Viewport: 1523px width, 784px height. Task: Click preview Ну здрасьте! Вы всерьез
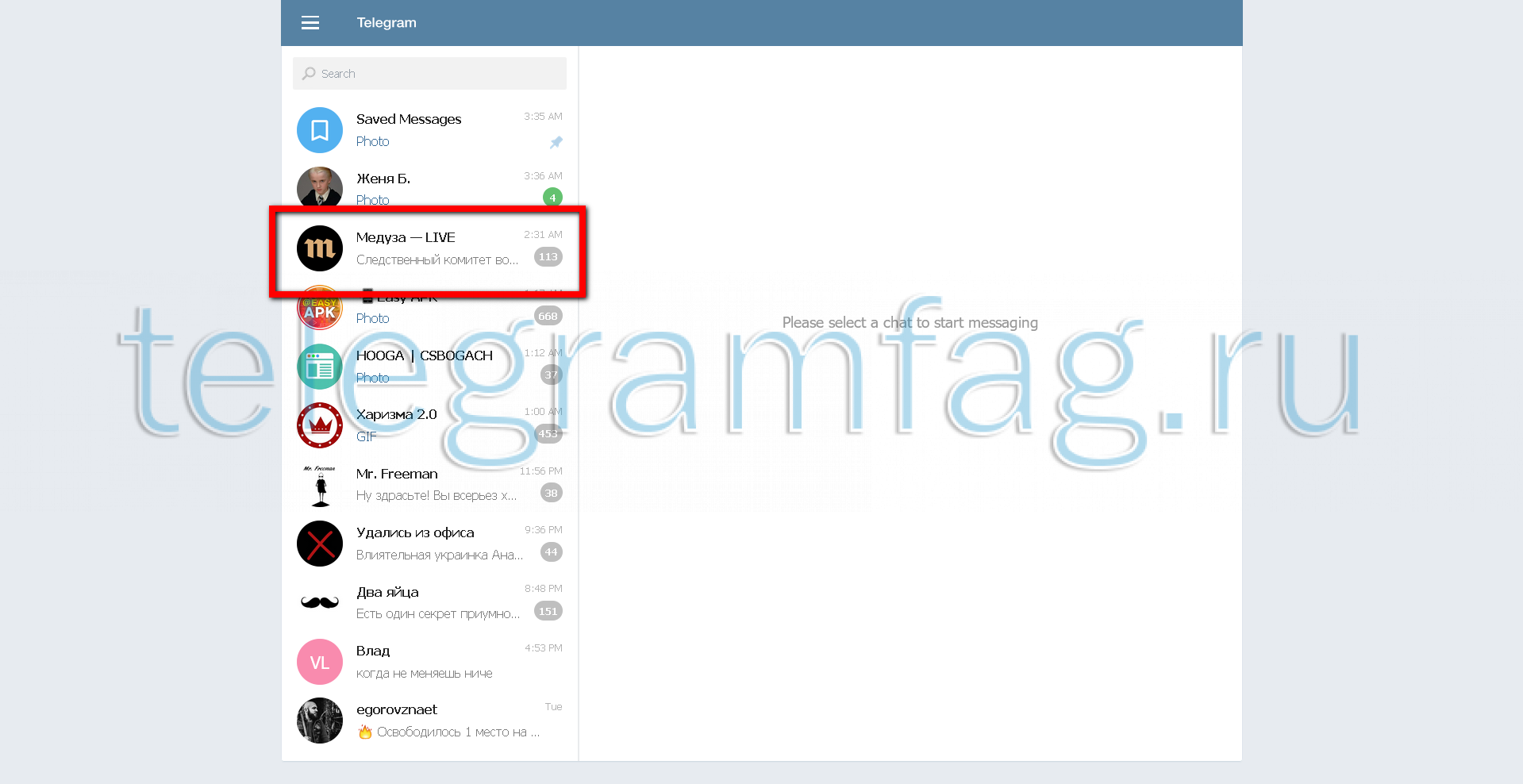pyautogui.click(x=437, y=495)
